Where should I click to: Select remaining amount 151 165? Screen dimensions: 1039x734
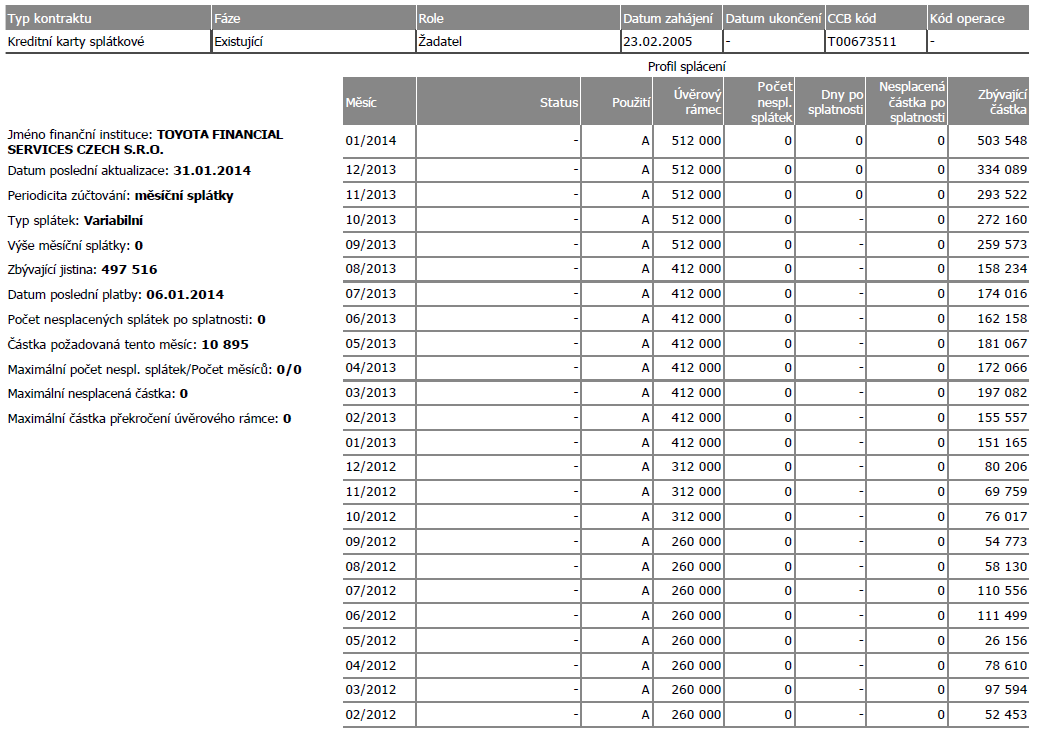tap(989, 442)
